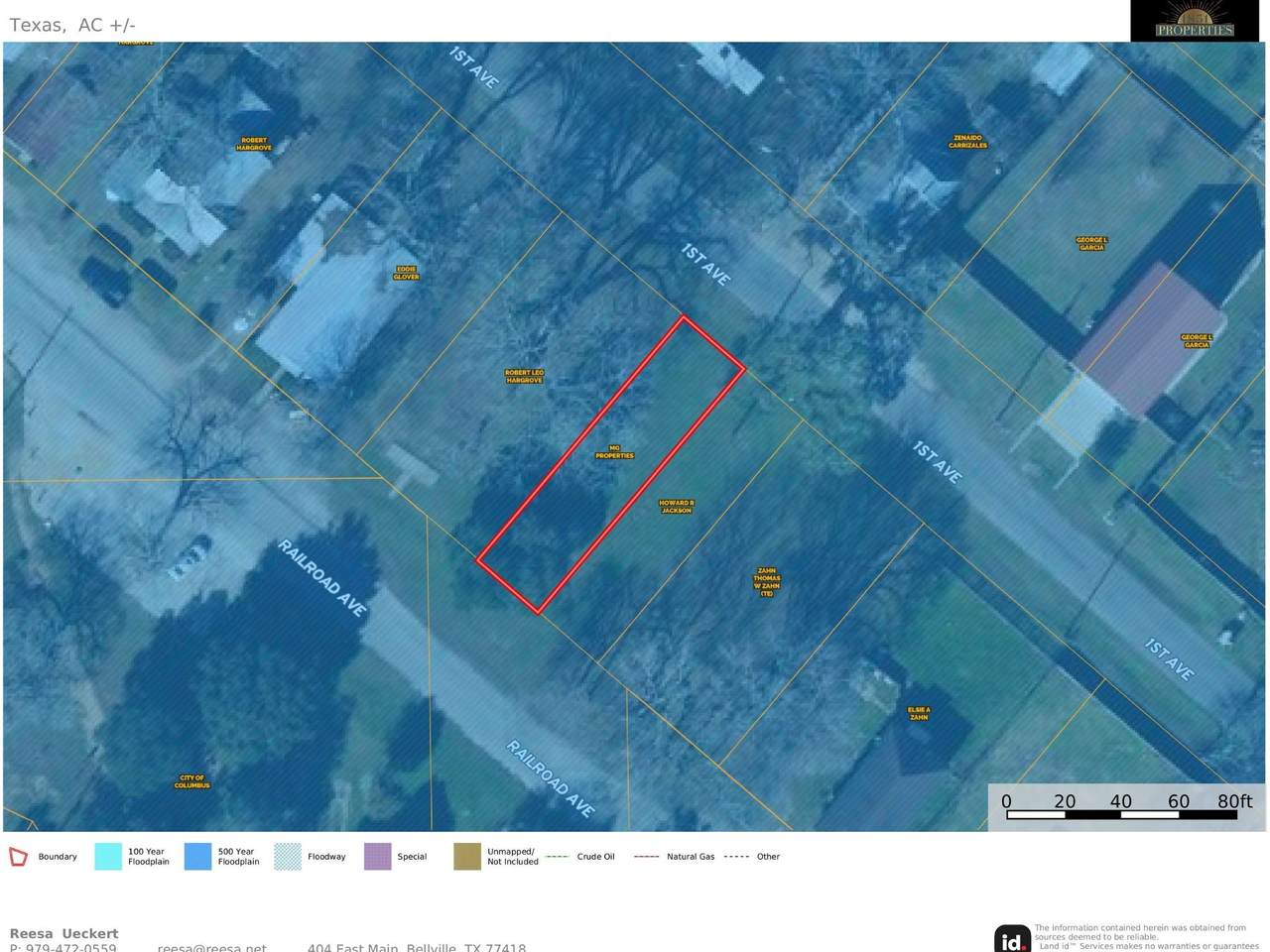Pick the purple Special legend swatch
The height and width of the screenshot is (952, 1270).
[378, 857]
